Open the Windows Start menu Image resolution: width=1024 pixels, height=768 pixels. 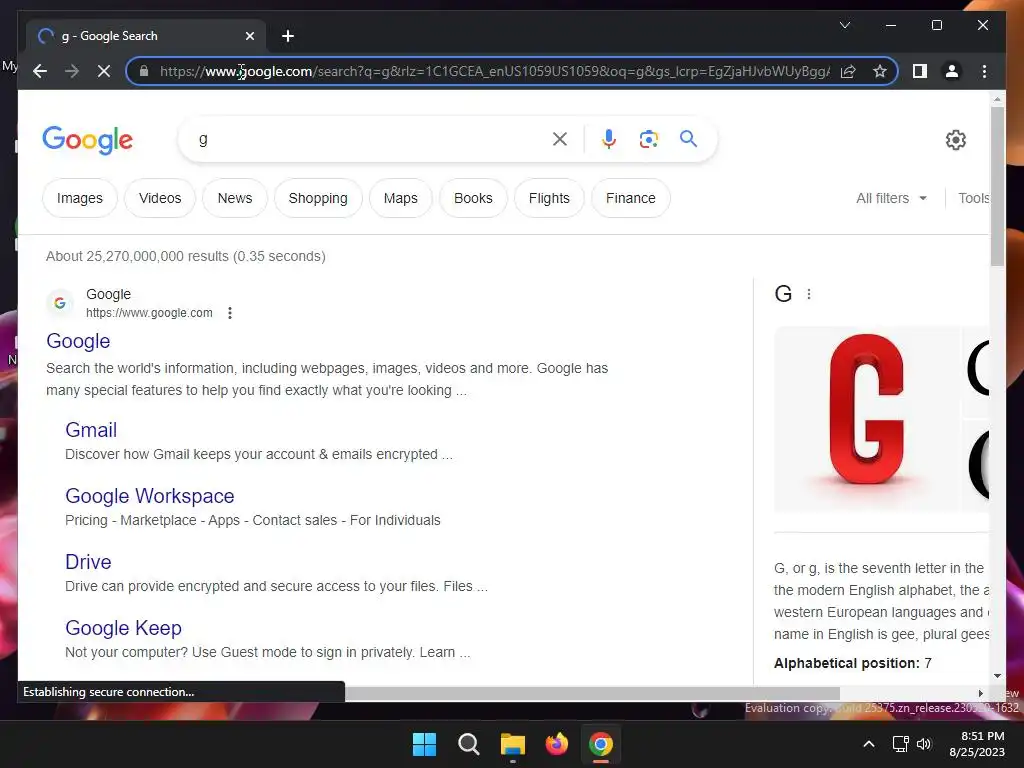pyautogui.click(x=424, y=744)
